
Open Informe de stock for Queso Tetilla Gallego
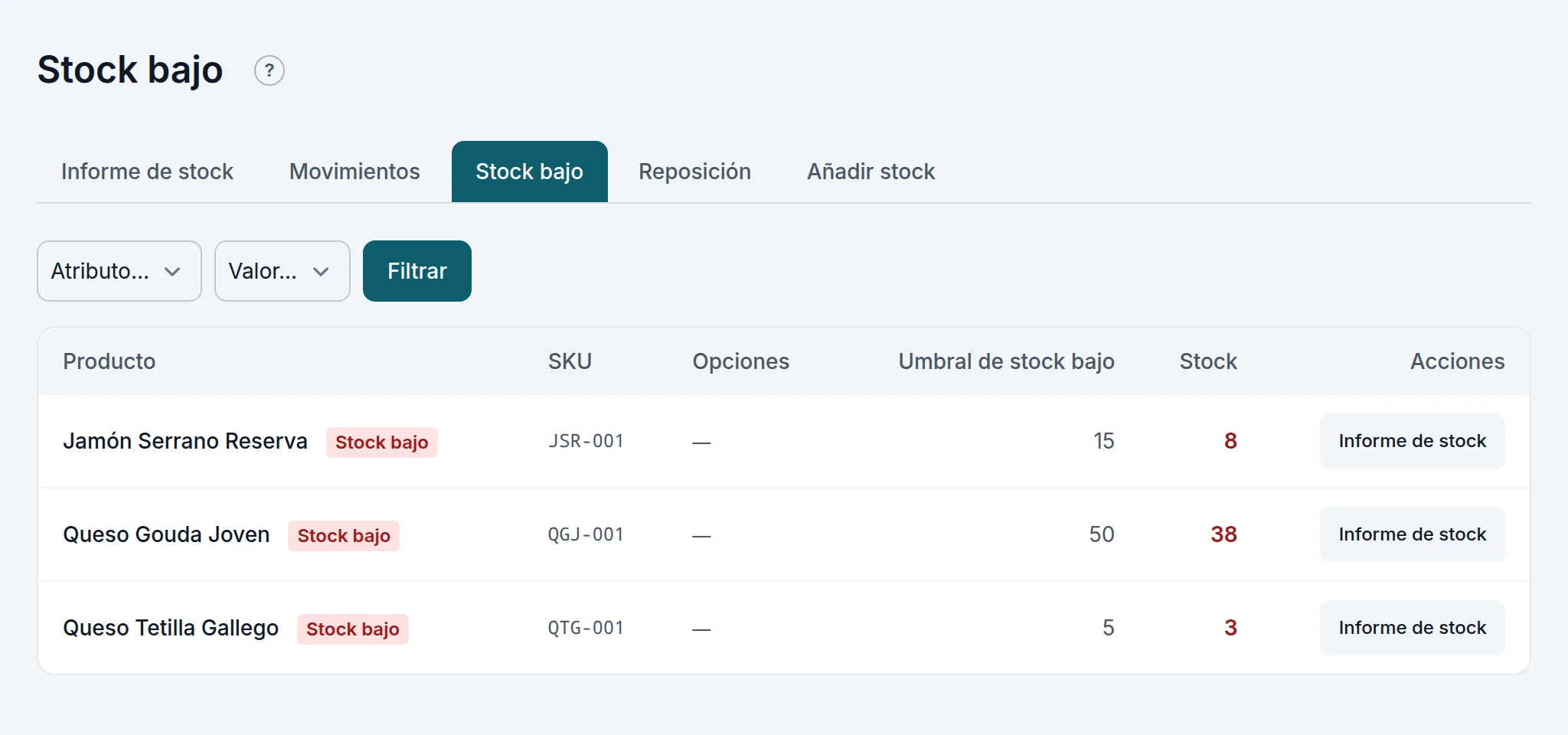click(1413, 628)
